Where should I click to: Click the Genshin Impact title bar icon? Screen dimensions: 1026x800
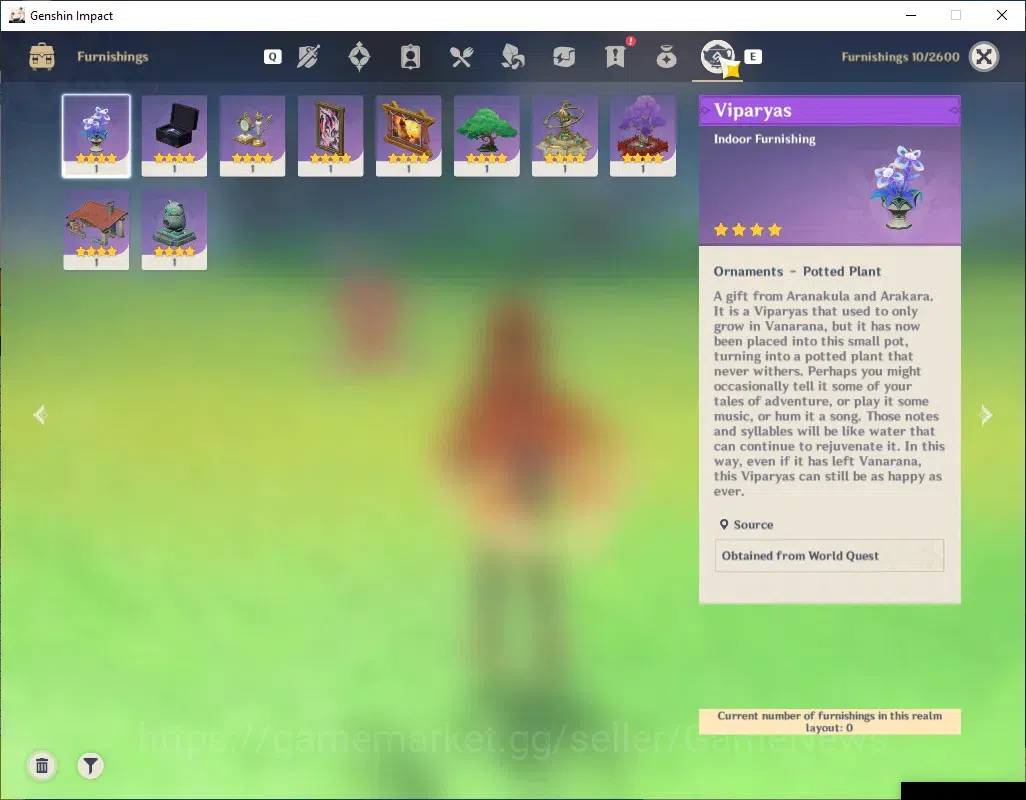(x=17, y=15)
